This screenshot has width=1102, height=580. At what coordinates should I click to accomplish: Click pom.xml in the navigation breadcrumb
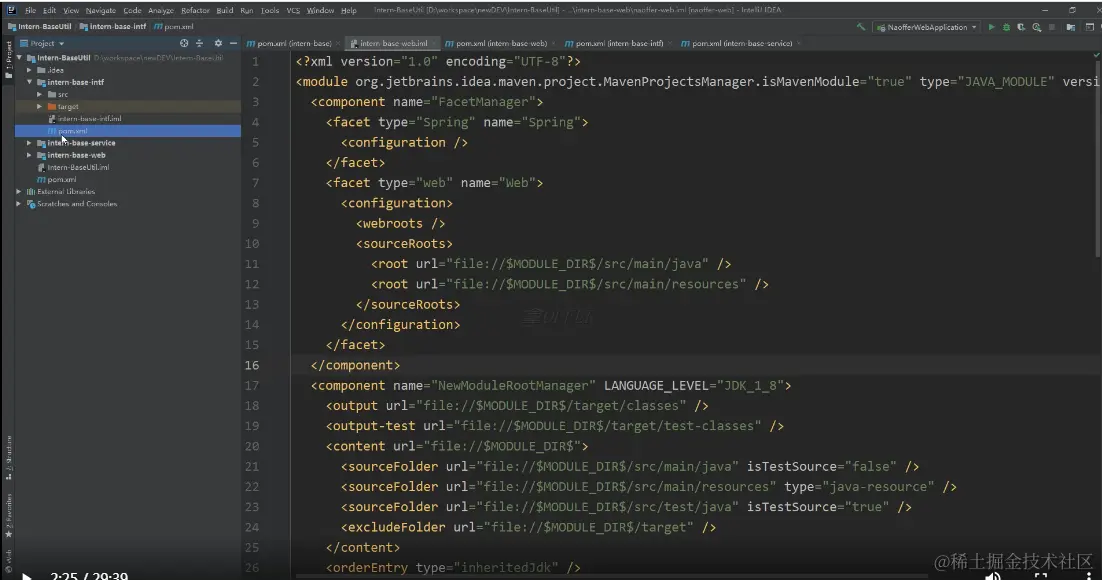174,27
